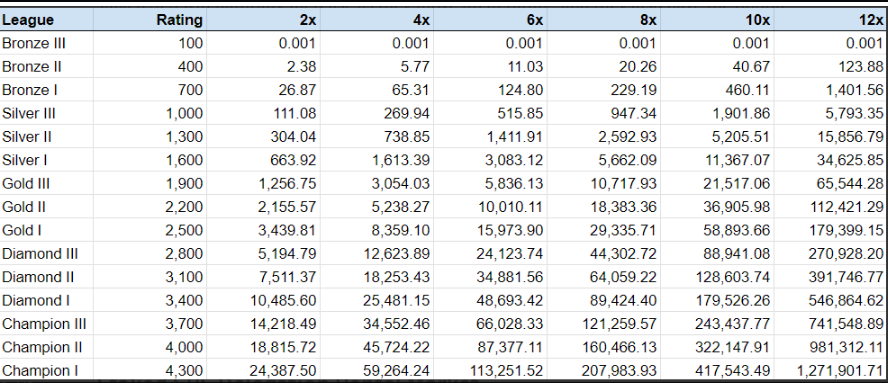Click the Bronze III league cell
Viewport: 888px width, 383px height.
click(46, 43)
